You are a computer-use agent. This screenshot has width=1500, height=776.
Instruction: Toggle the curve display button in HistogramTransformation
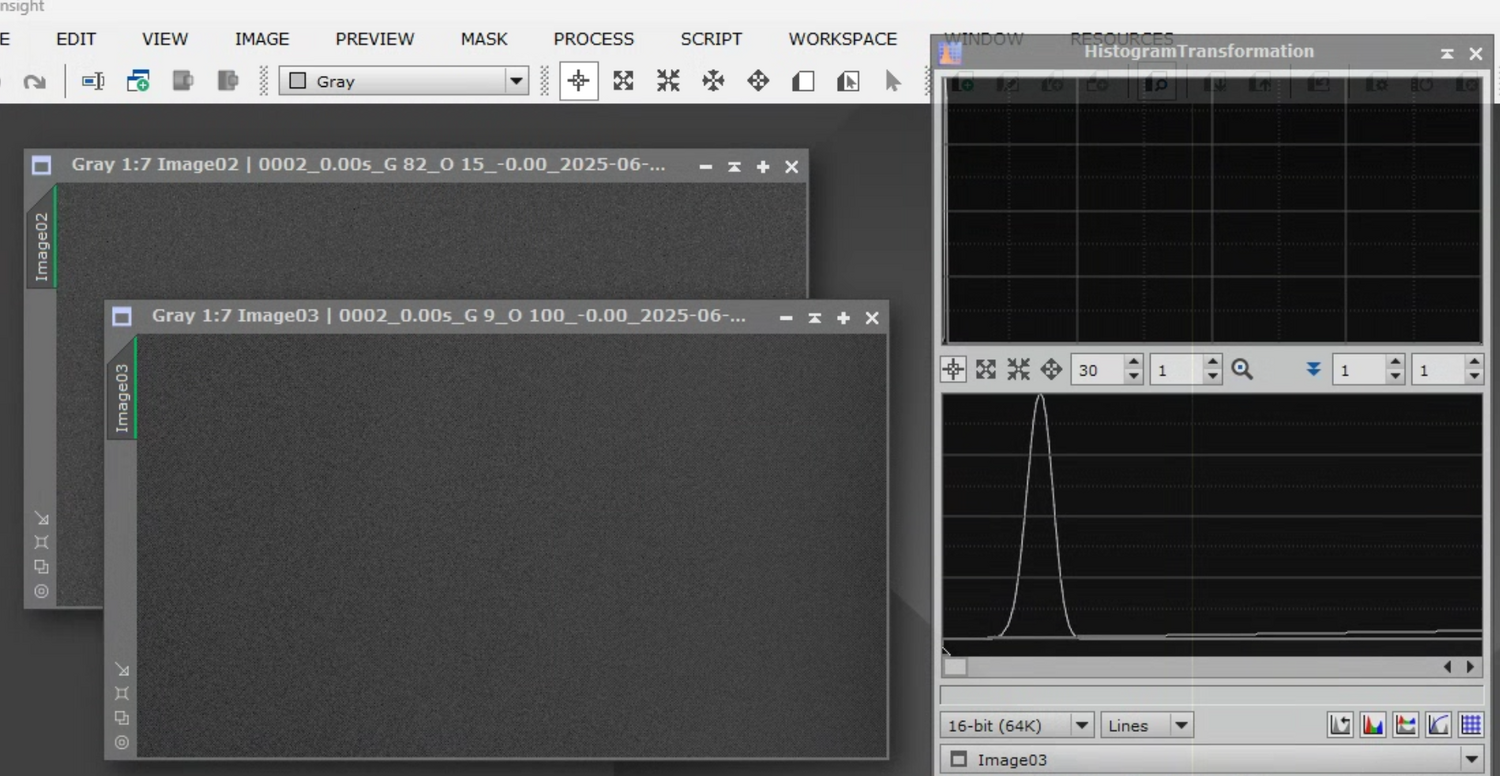1438,726
